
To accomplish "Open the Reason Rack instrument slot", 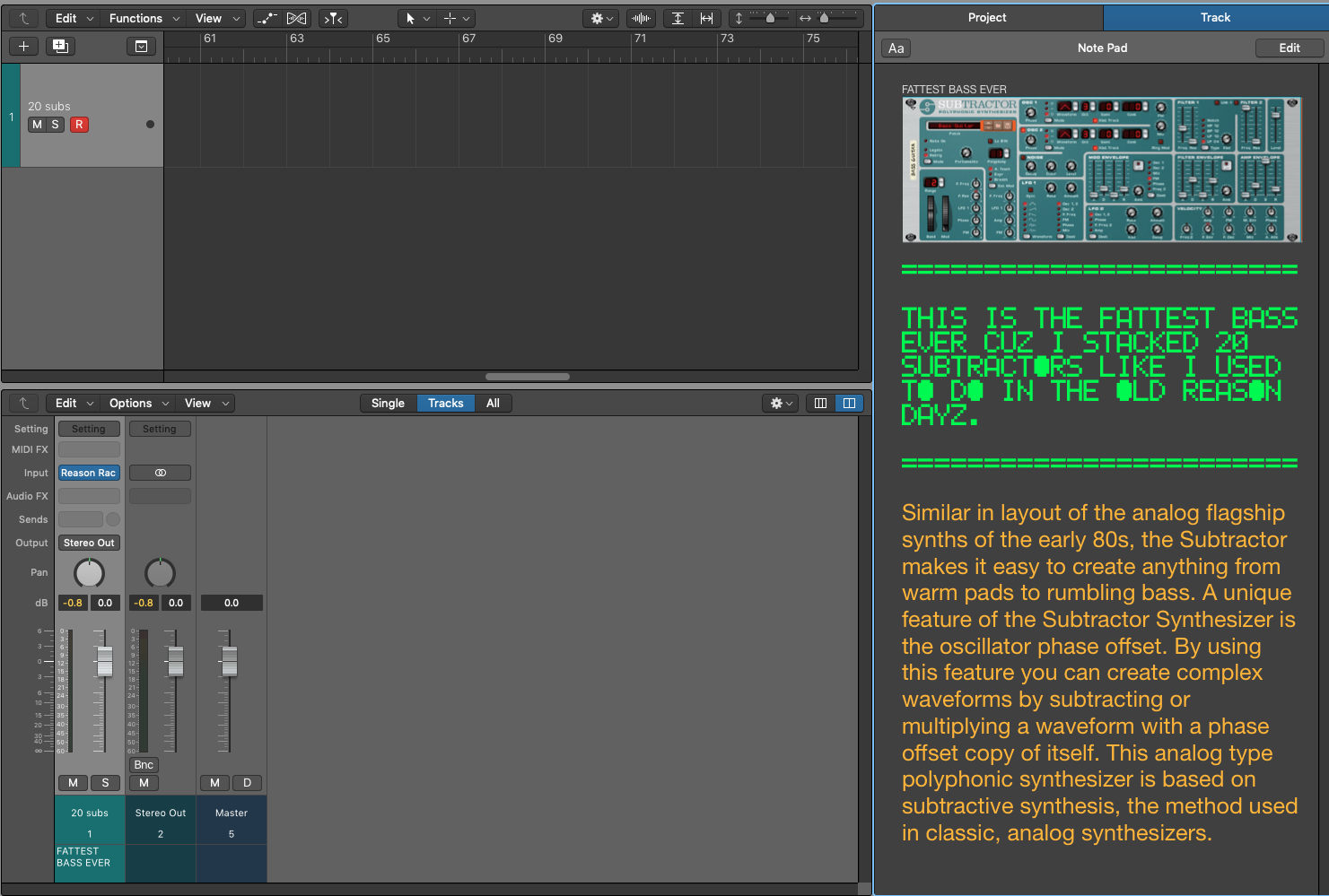I will (89, 473).
